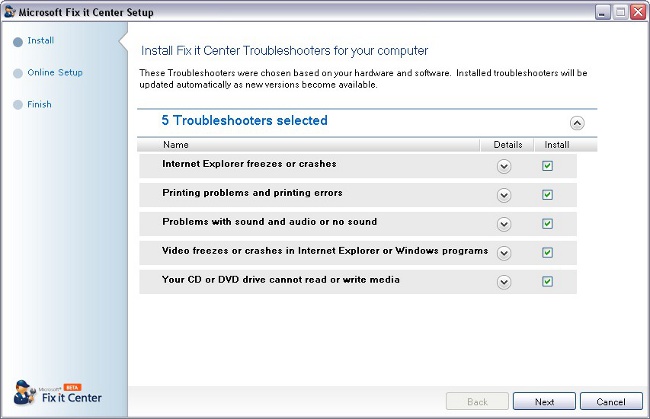Image resolution: width=650 pixels, height=419 pixels.
Task: Click the title bar setup icon
Action: coord(10,11)
